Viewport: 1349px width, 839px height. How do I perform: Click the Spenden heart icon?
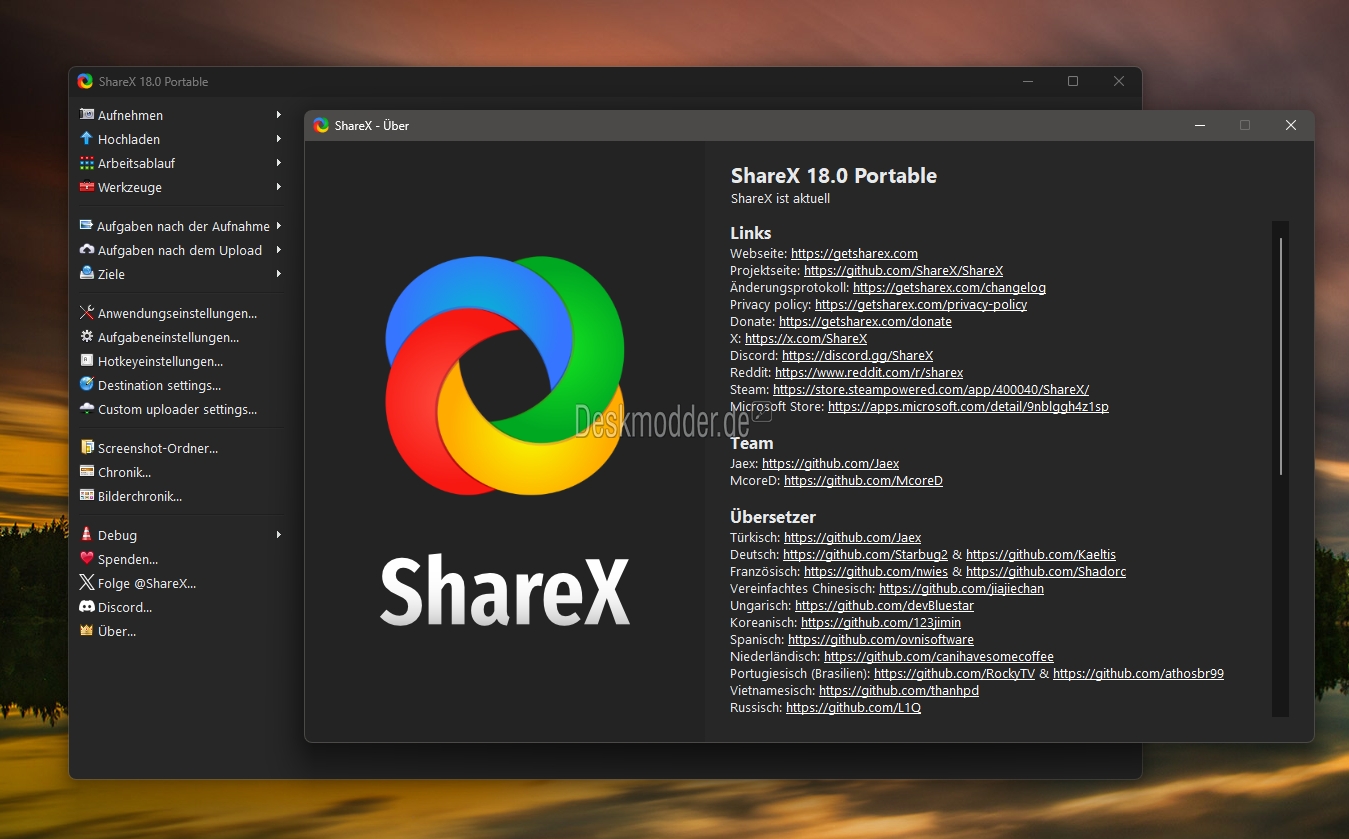click(87, 559)
